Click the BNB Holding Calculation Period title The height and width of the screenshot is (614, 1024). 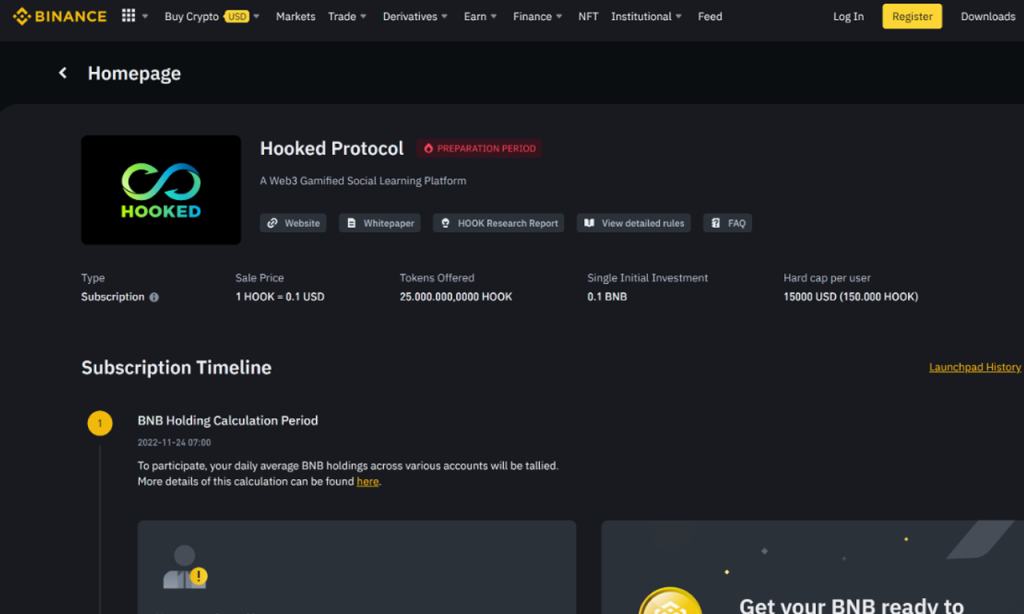228,421
